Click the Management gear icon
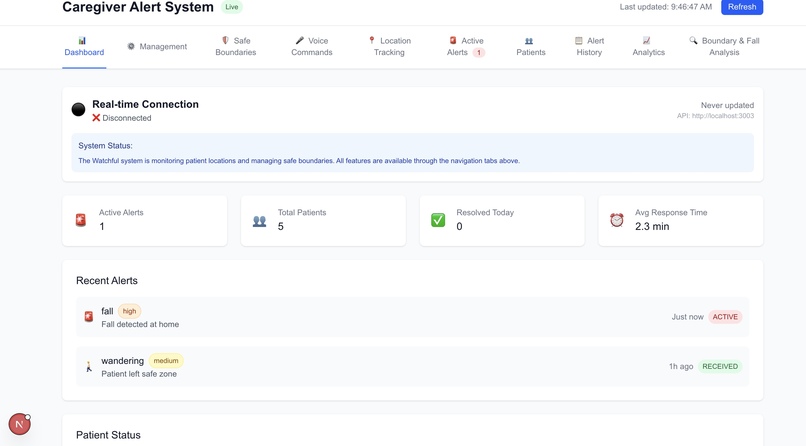806x446 pixels. pos(131,46)
